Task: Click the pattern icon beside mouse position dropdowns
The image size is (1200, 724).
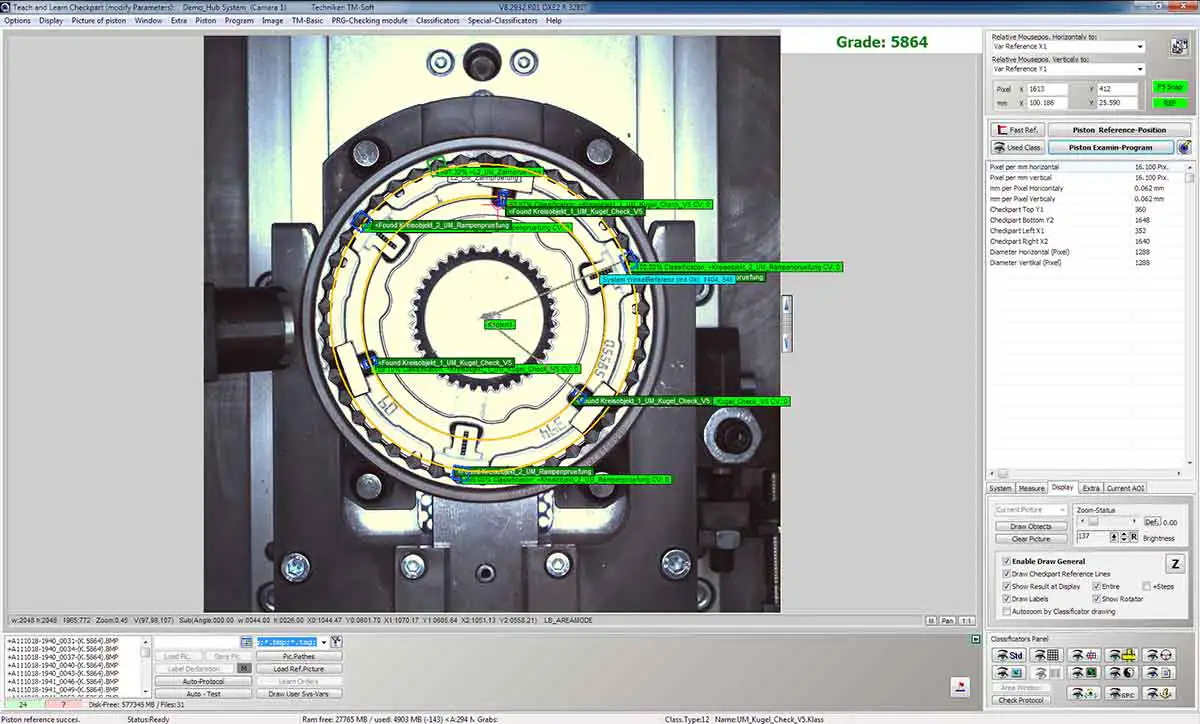Action: pos(1179,46)
